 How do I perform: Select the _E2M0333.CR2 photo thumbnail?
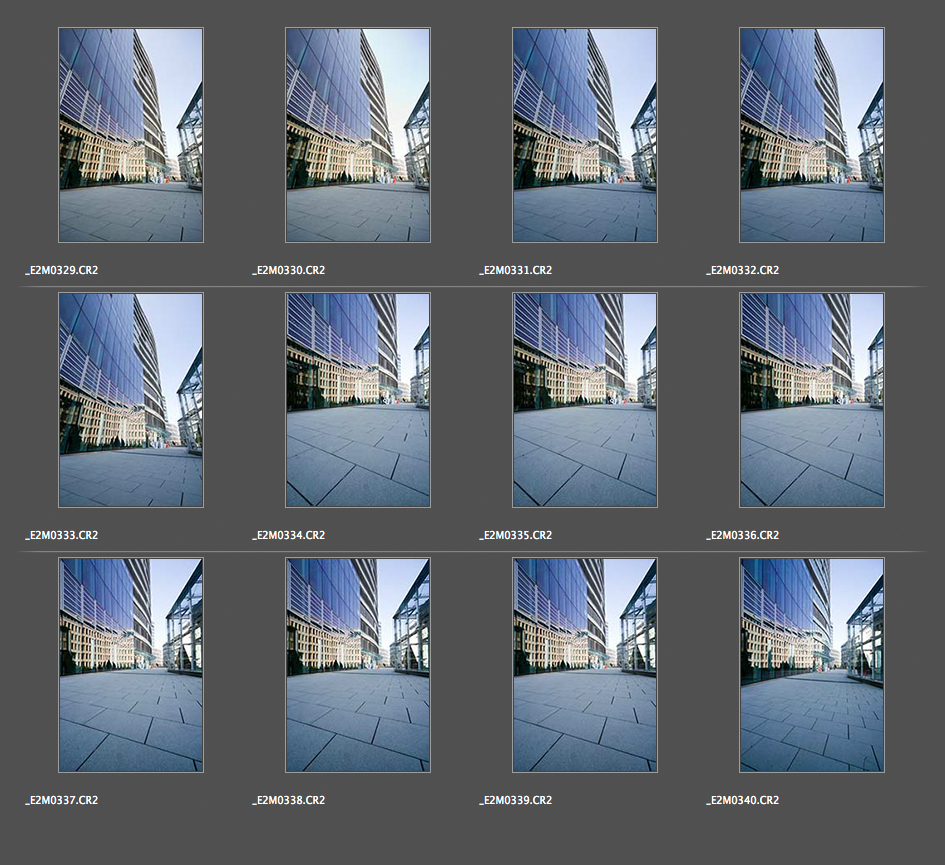pyautogui.click(x=131, y=400)
